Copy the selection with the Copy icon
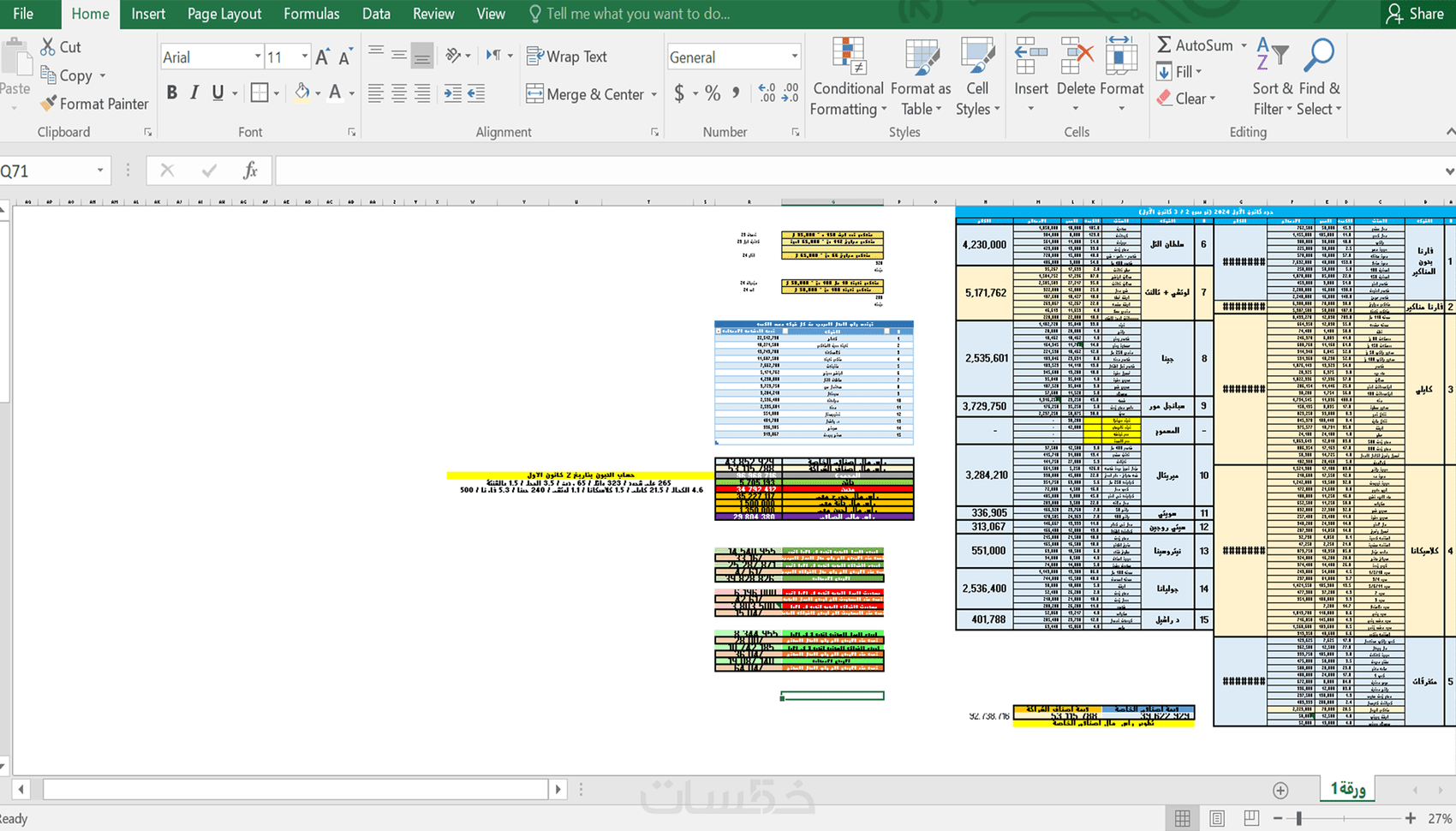 click(48, 75)
